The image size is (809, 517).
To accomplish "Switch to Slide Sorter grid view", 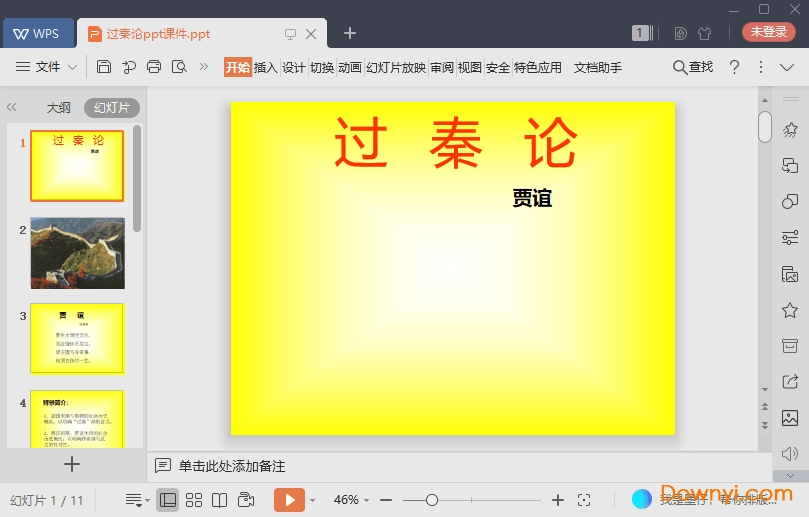I will coord(194,500).
